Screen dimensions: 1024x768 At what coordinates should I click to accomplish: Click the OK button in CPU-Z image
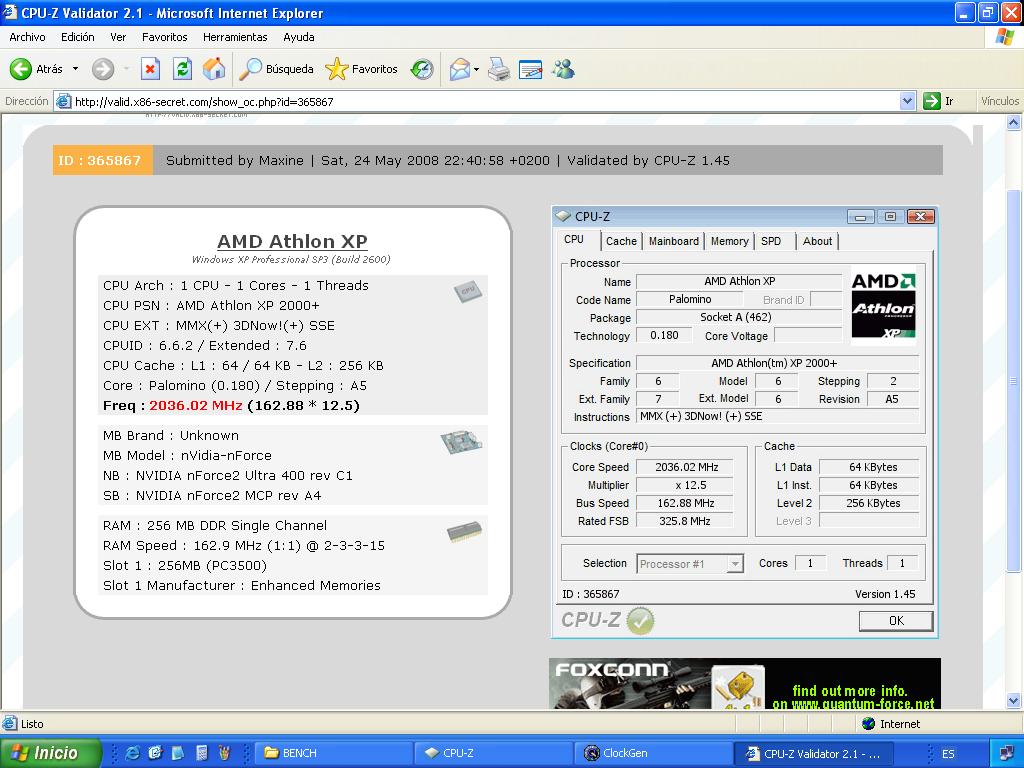pos(896,620)
